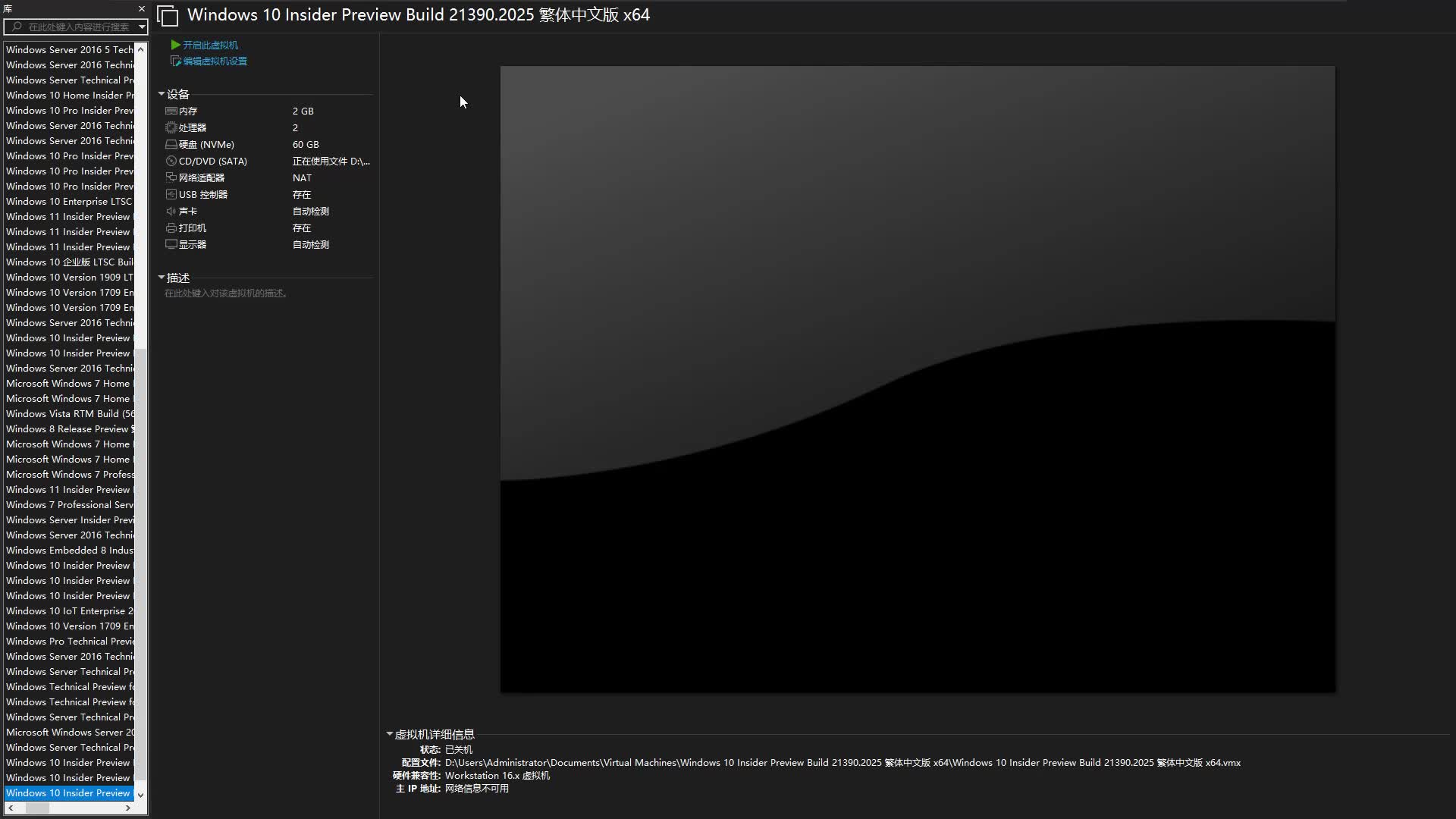Viewport: 1456px width, 819px height.
Task: Click the 显示器 display device icon
Action: click(x=171, y=244)
